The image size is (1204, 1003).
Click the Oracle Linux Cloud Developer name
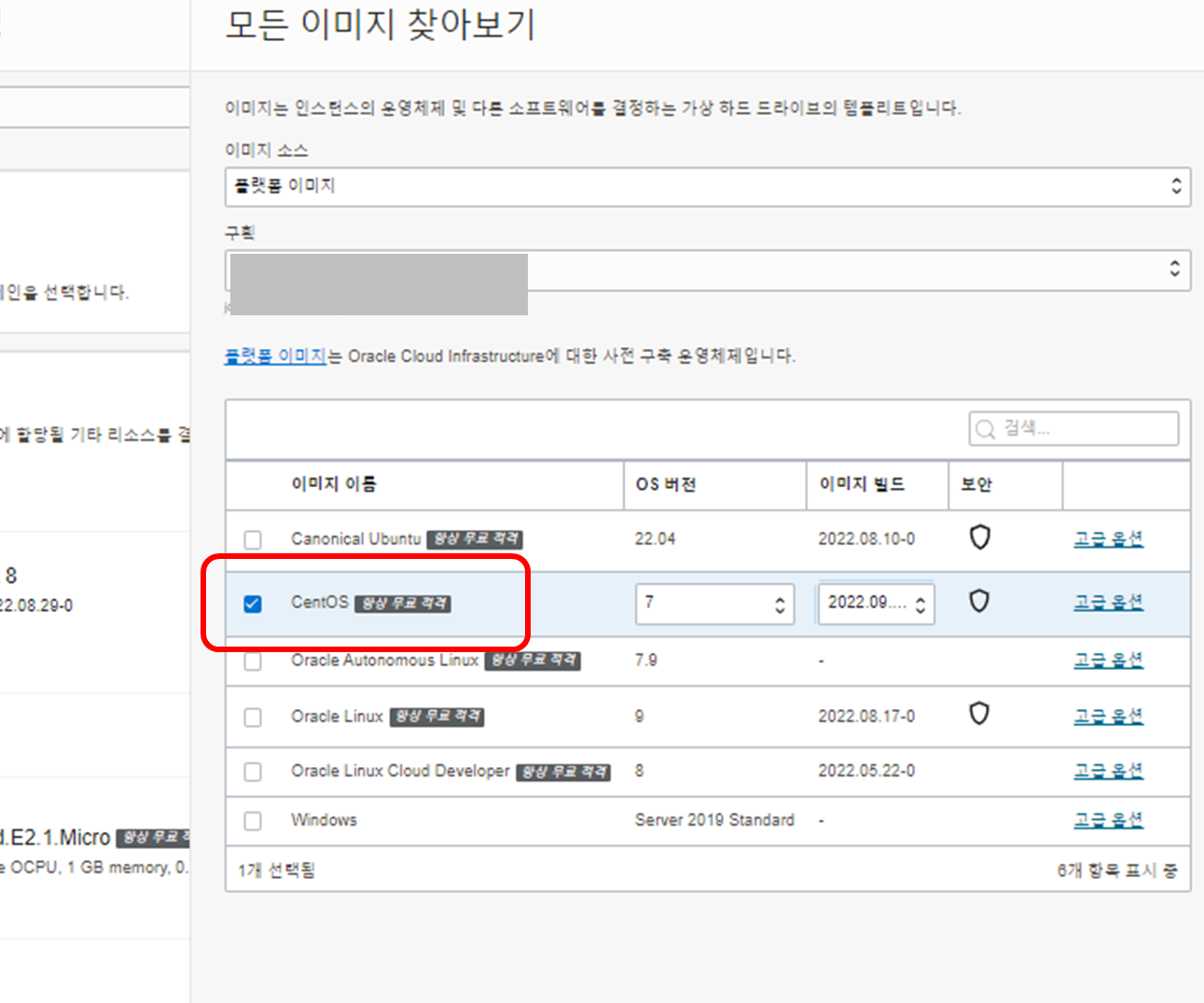[400, 771]
